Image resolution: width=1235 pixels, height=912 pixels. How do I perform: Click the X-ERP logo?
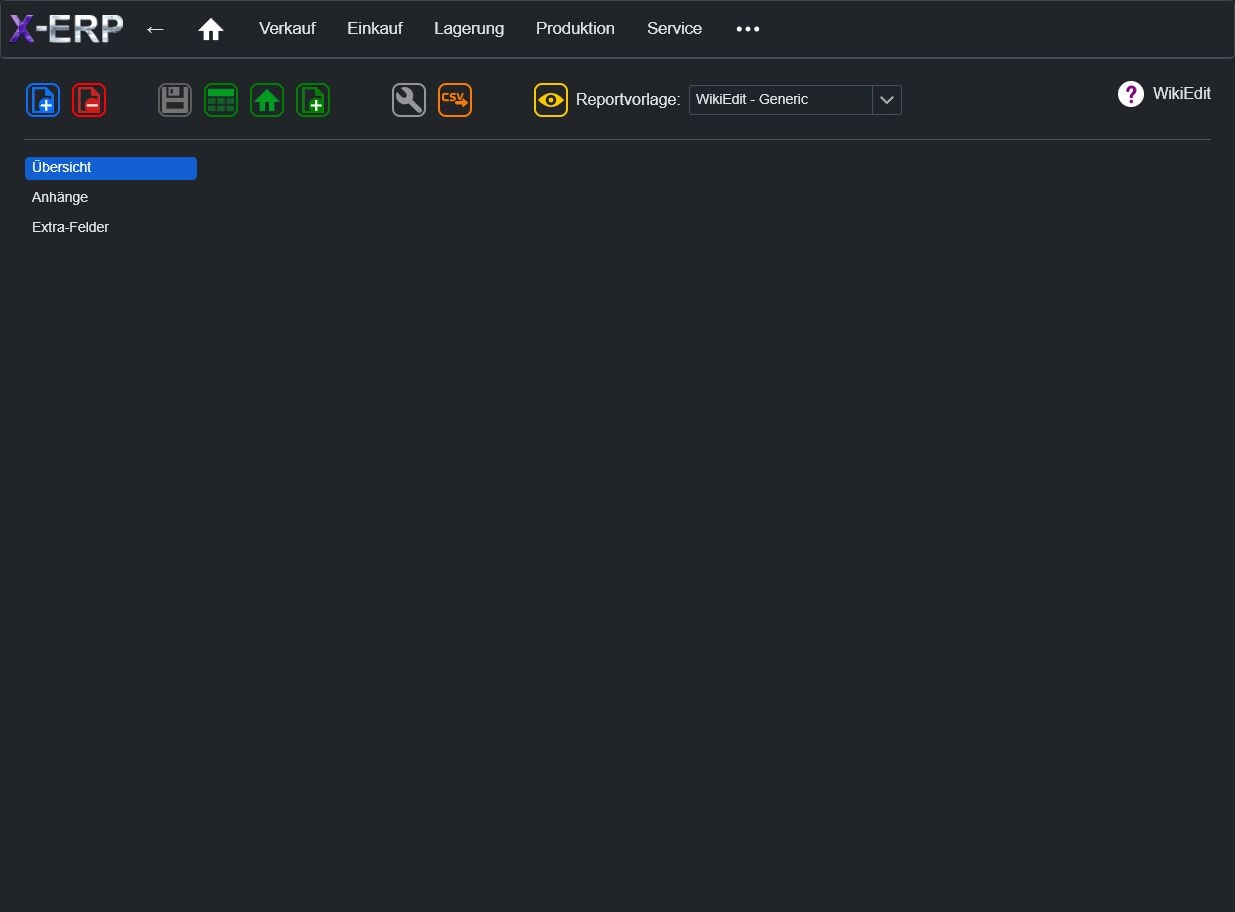coord(66,29)
